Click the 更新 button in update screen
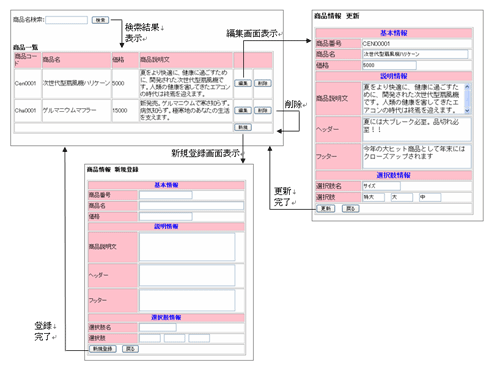Image resolution: width=500 pixels, height=368 pixels. pos(325,209)
